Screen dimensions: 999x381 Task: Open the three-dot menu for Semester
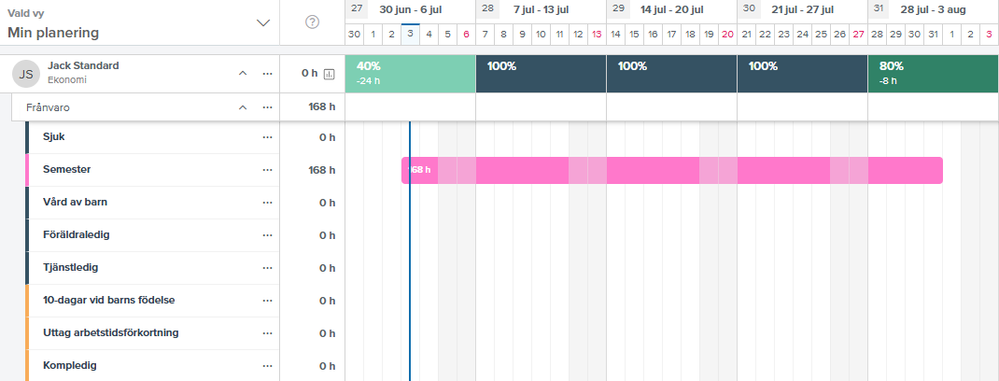pos(267,170)
